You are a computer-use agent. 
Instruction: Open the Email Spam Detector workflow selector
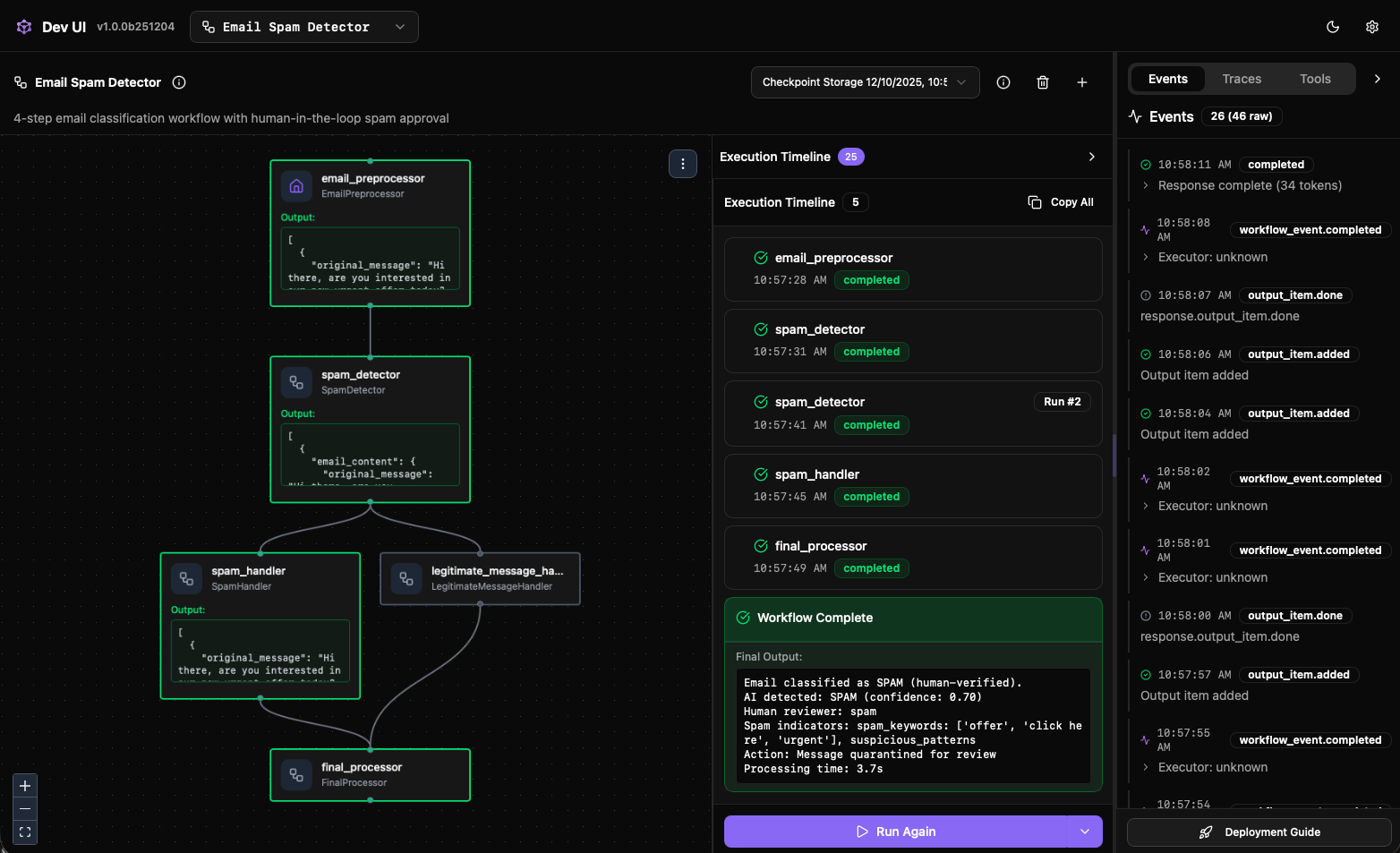303,26
